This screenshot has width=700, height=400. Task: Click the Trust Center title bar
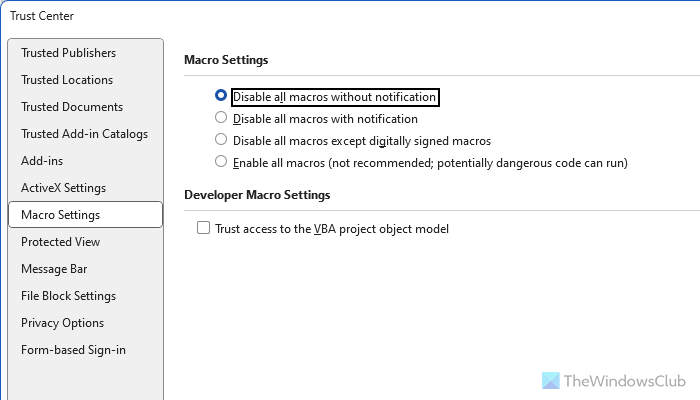pyautogui.click(x=350, y=16)
